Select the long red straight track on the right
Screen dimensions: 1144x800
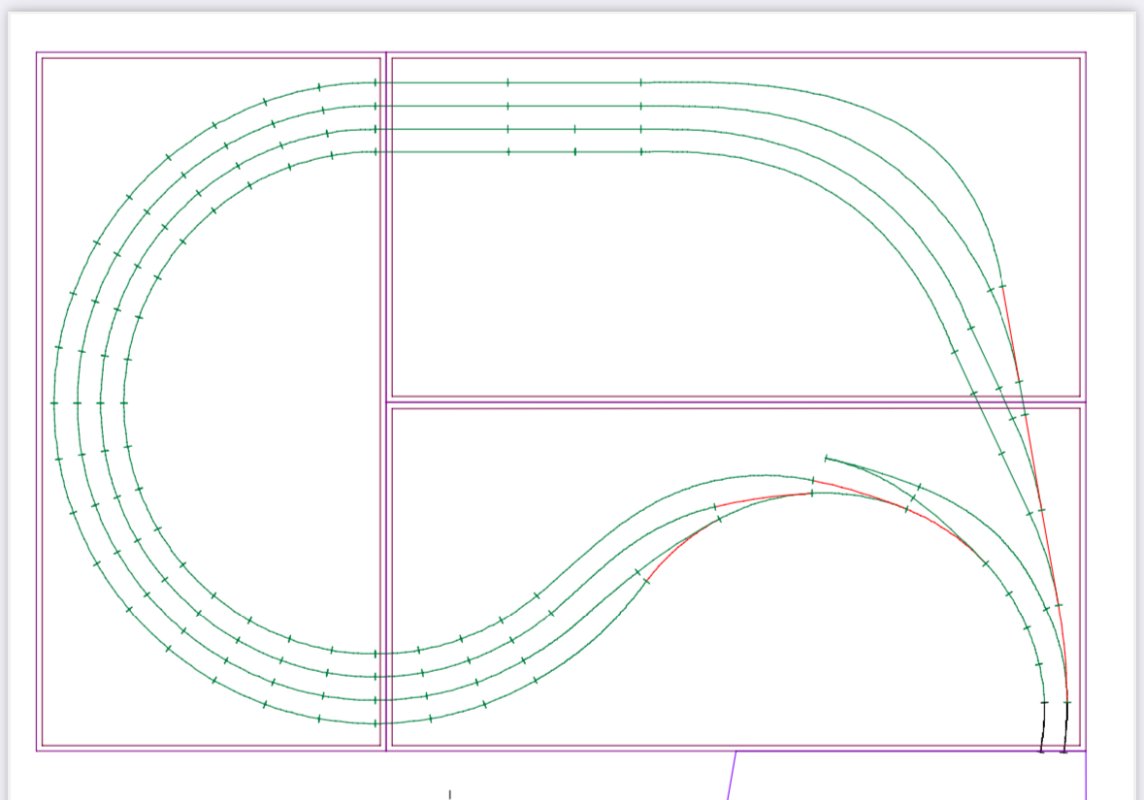coord(1035,490)
